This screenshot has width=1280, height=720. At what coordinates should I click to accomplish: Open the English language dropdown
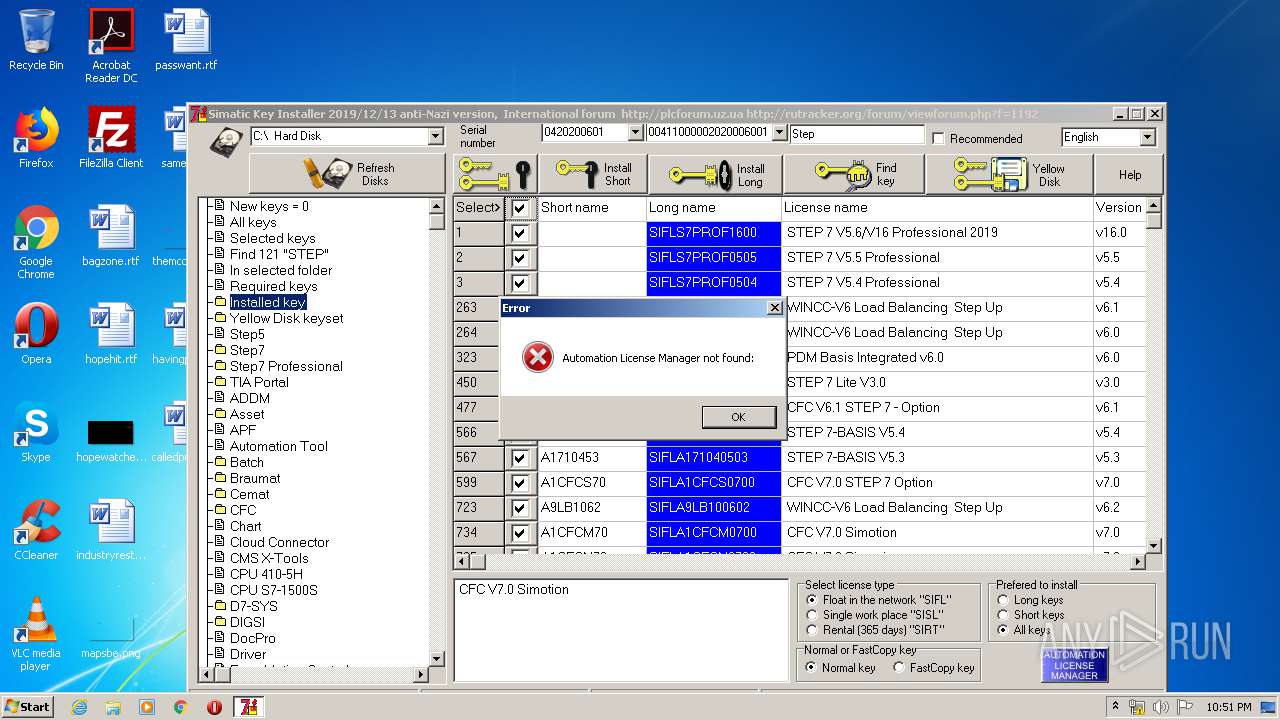(1147, 137)
